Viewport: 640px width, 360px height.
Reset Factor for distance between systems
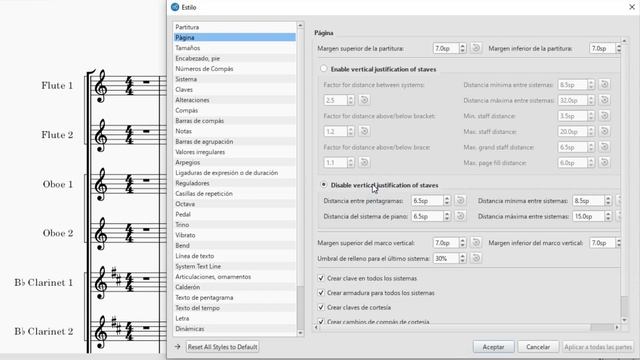[x=364, y=100]
